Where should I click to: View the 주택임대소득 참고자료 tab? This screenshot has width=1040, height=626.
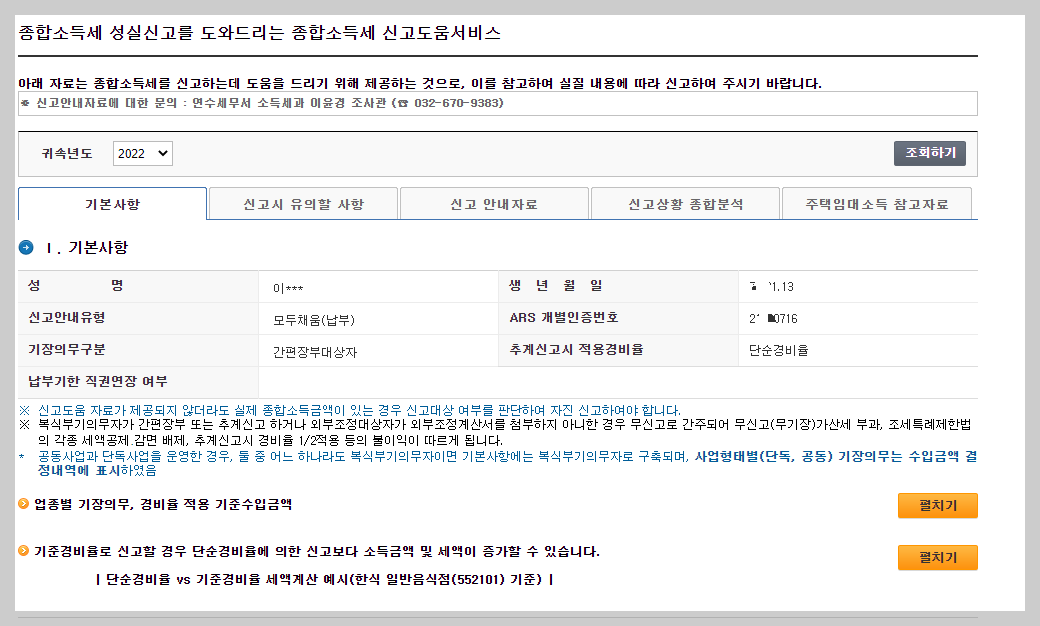point(877,202)
